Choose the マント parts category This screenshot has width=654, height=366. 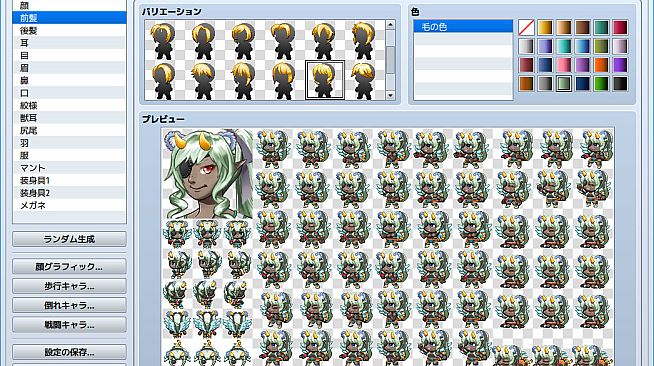(69, 168)
